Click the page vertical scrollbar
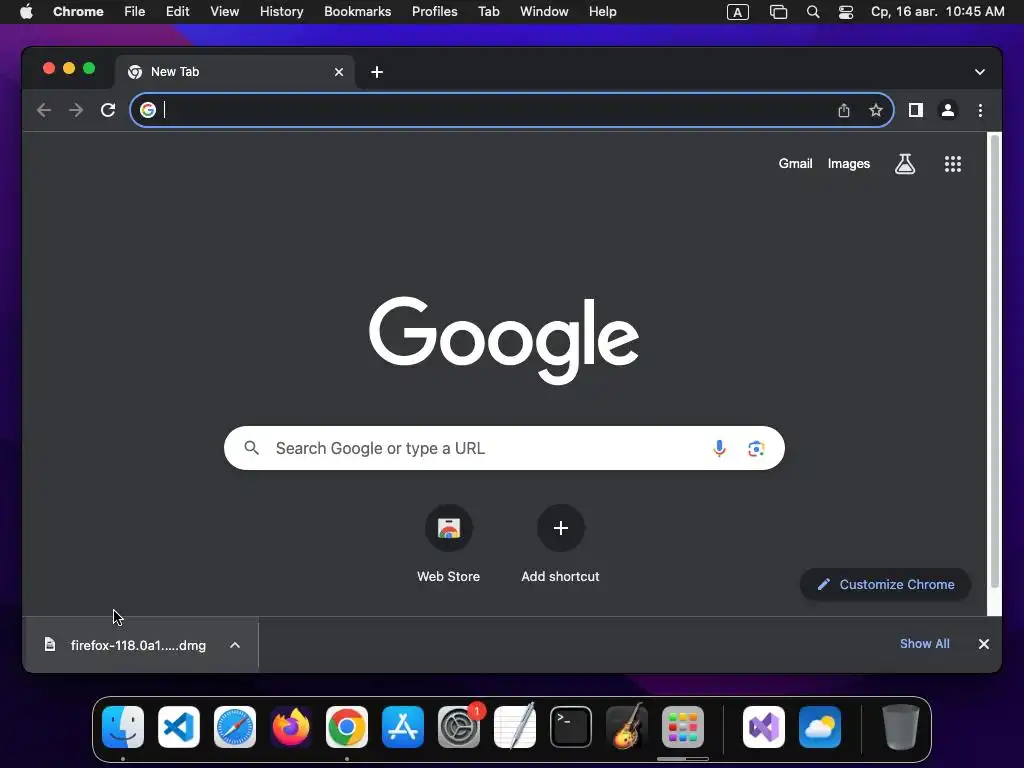Image resolution: width=1024 pixels, height=768 pixels. (x=994, y=362)
